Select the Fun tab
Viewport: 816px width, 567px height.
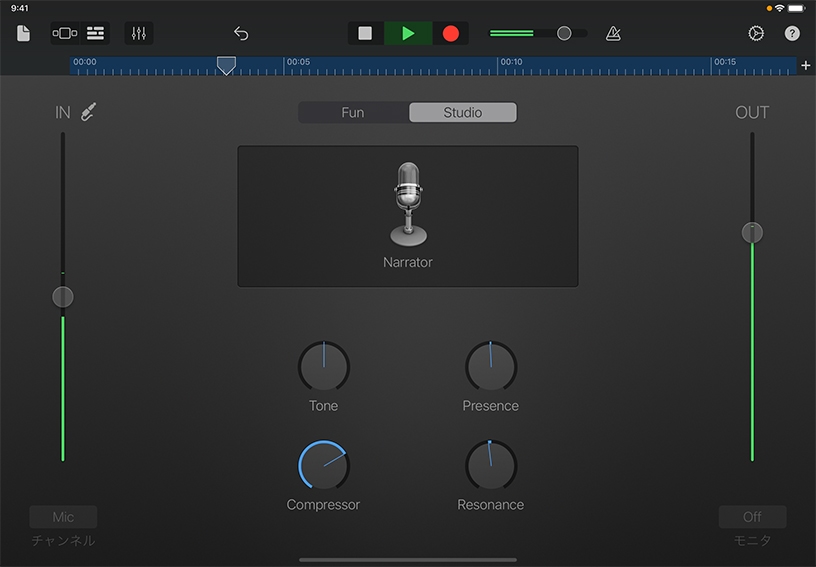(353, 112)
